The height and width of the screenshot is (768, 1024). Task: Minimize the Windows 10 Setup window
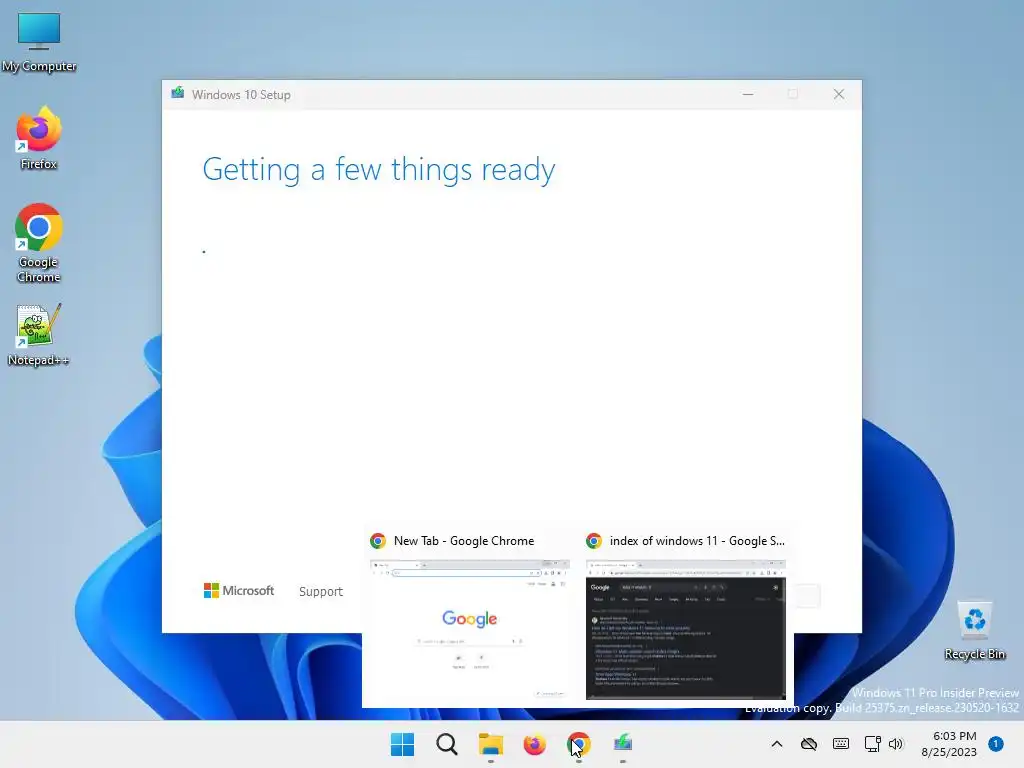coord(748,95)
